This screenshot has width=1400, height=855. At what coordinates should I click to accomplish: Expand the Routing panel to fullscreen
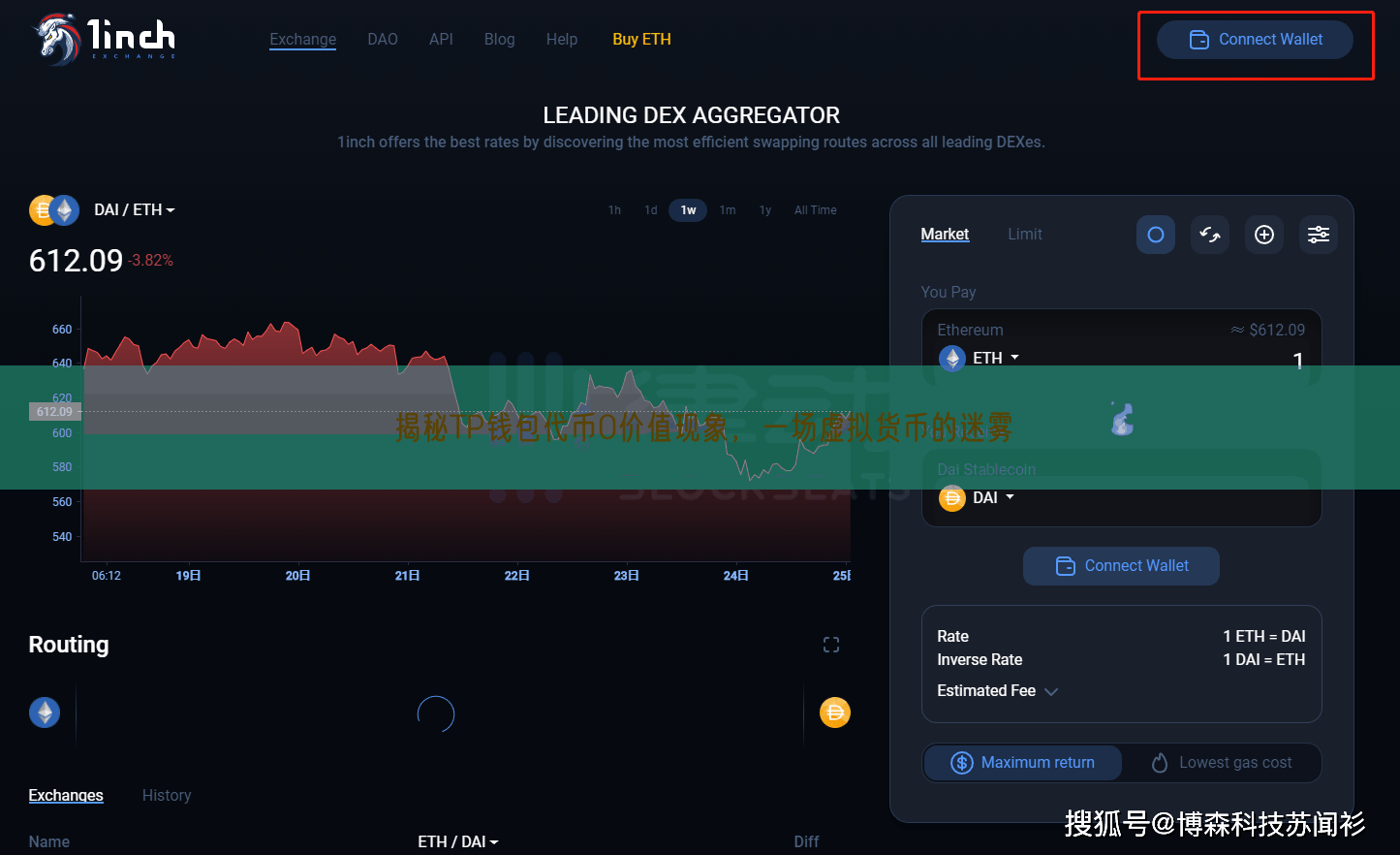(831, 645)
